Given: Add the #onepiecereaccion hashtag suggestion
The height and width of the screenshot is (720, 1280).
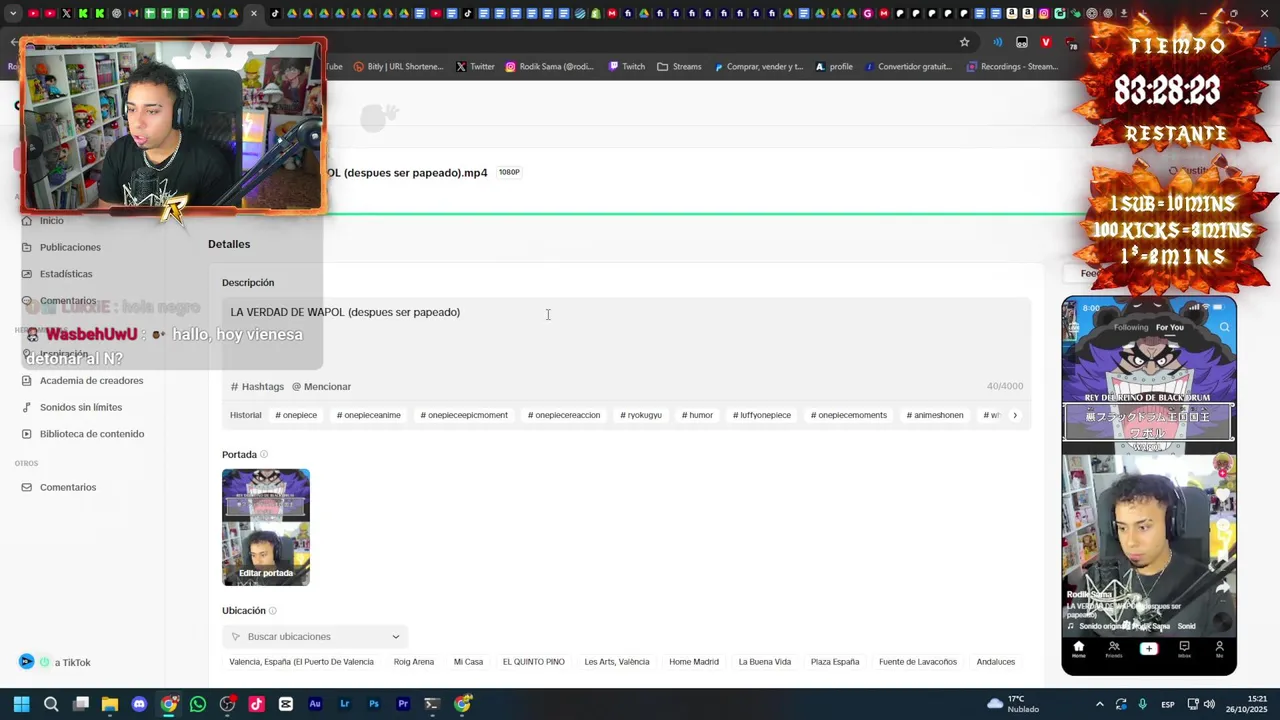Looking at the screenshot, I should pyautogui.click(x=564, y=415).
